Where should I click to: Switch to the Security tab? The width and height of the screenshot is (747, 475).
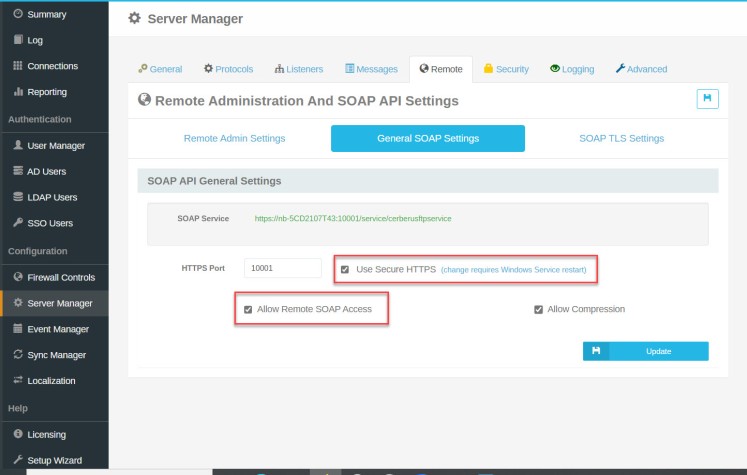tap(506, 69)
